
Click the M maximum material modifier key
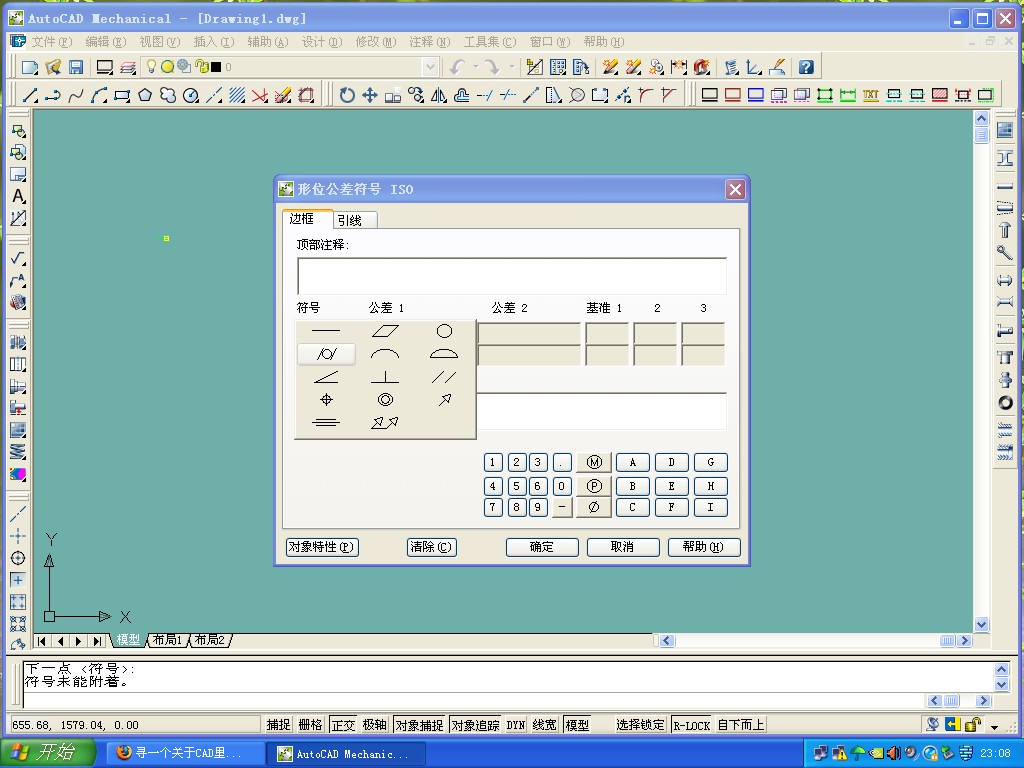[594, 462]
